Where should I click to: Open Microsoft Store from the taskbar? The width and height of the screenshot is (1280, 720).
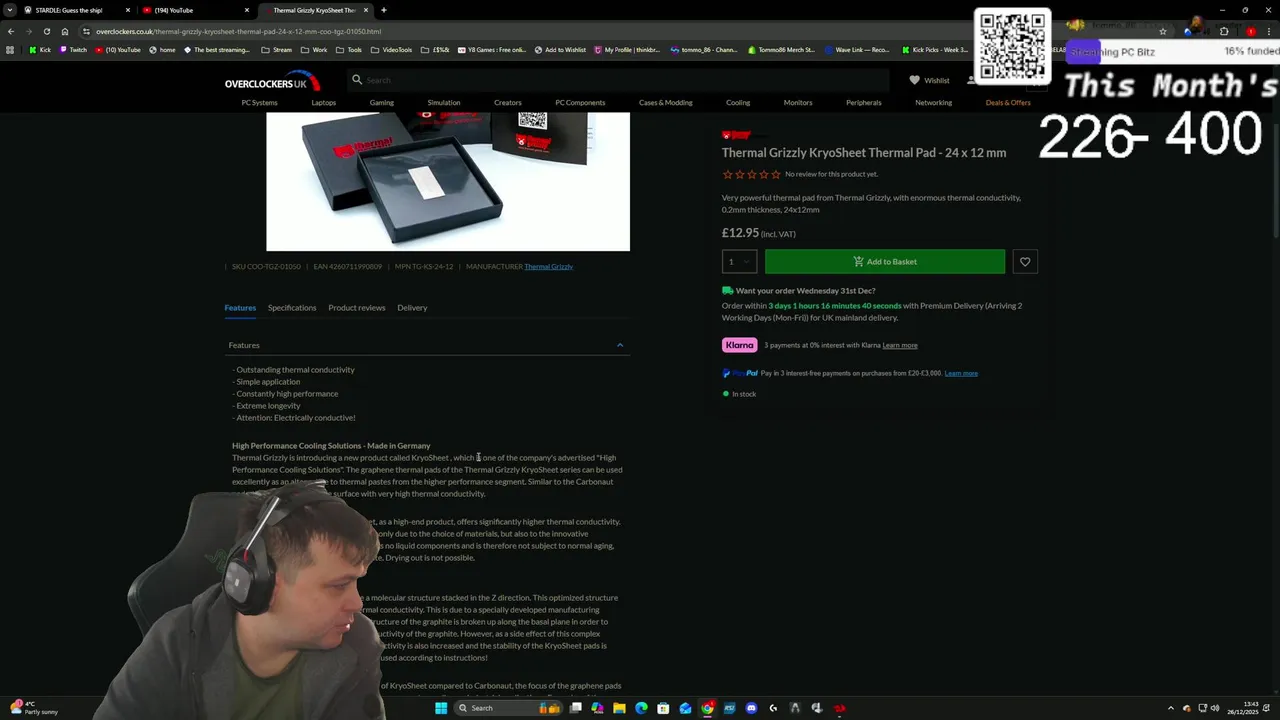[x=663, y=708]
